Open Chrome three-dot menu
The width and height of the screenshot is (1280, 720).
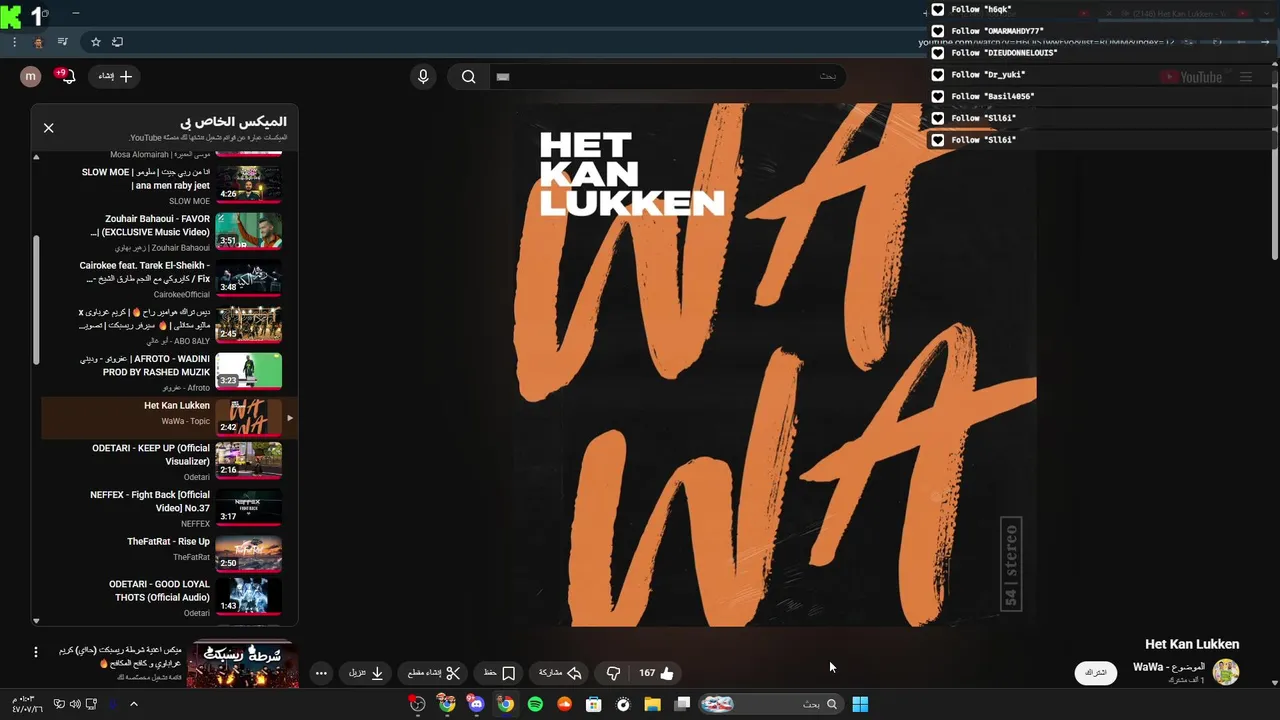tap(14, 42)
